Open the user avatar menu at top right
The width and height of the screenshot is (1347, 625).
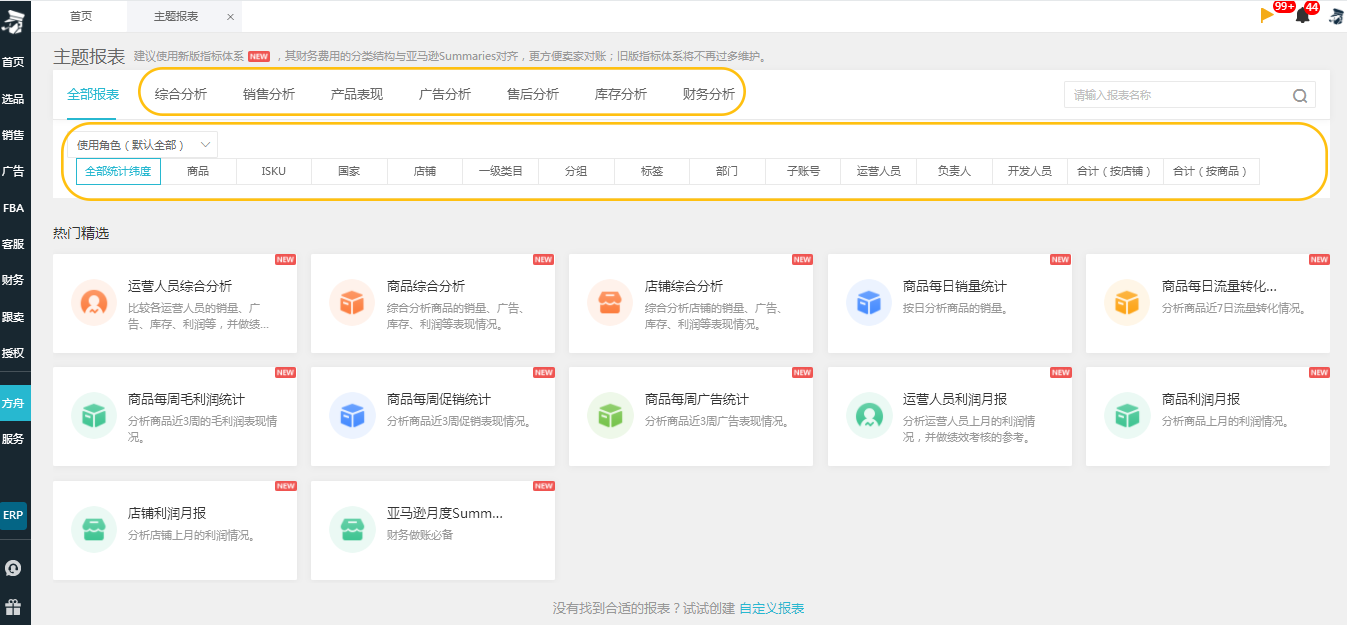(x=1336, y=15)
